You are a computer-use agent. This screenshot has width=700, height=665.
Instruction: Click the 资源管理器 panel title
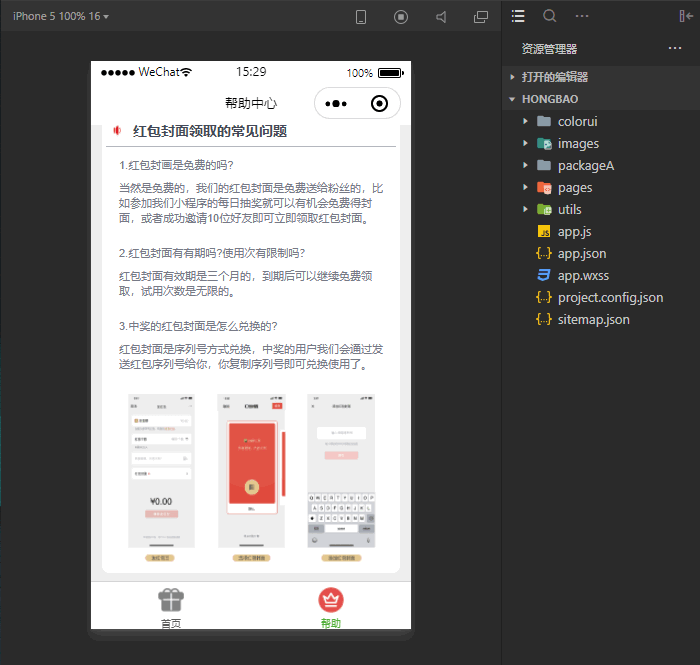point(549,49)
